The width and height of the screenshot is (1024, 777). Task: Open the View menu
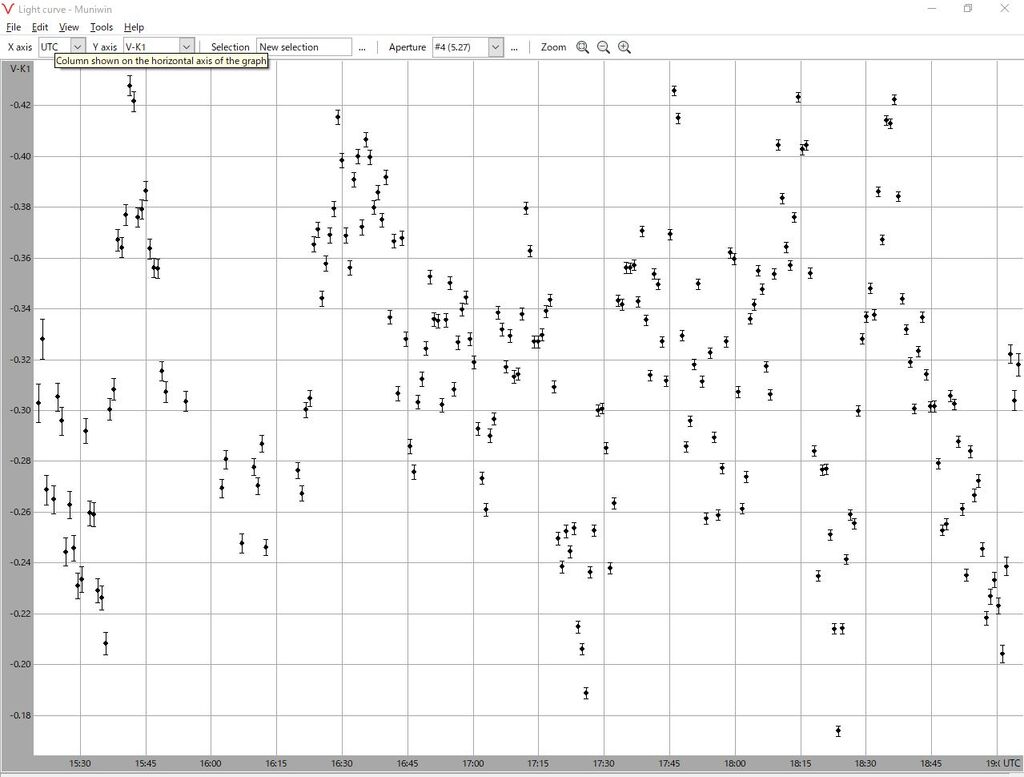69,27
